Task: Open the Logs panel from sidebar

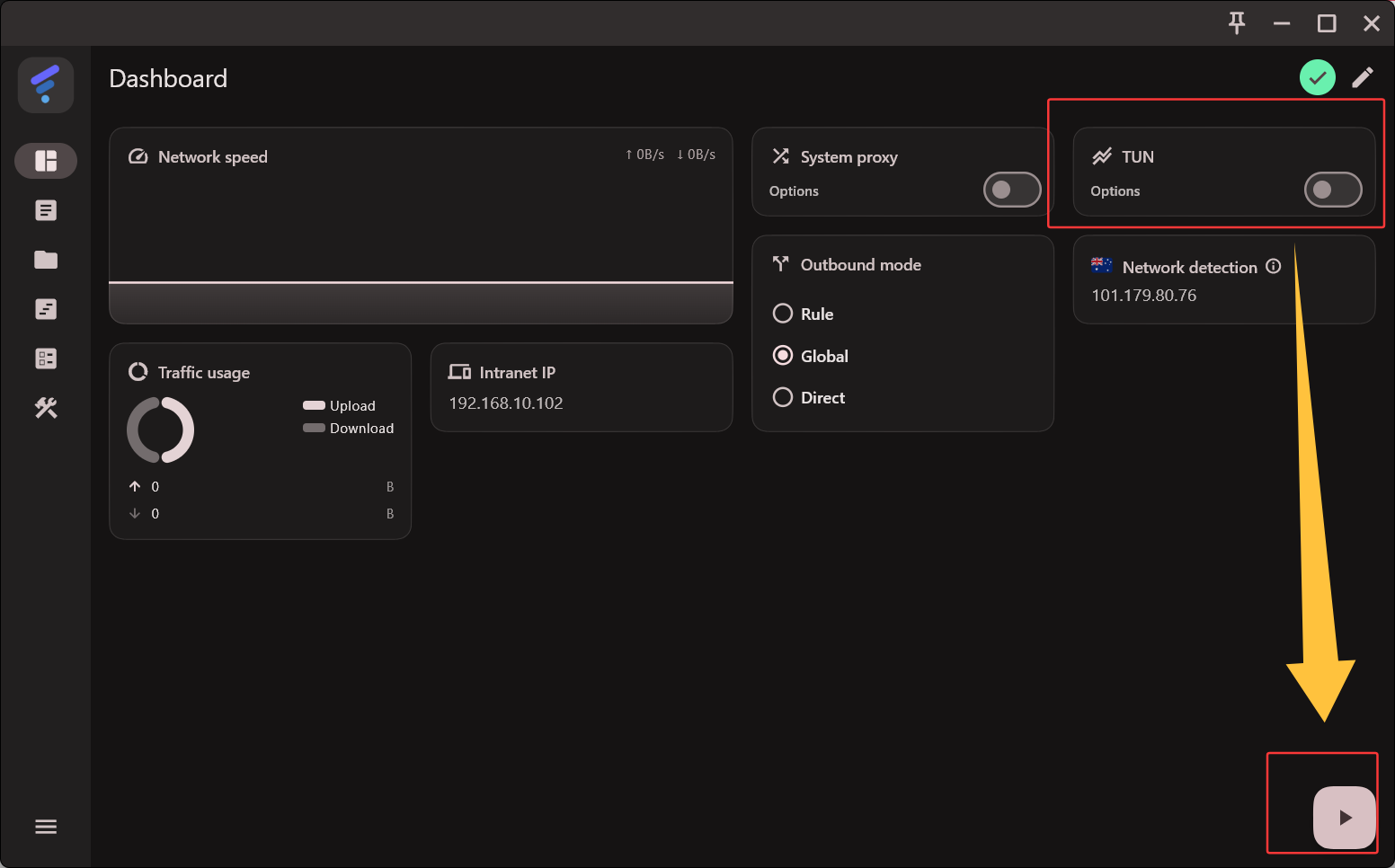Action: [46, 308]
